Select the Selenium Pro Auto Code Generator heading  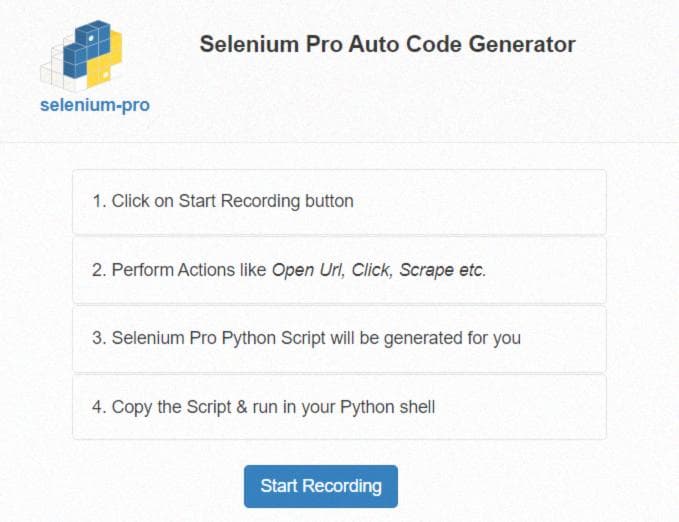coord(388,44)
